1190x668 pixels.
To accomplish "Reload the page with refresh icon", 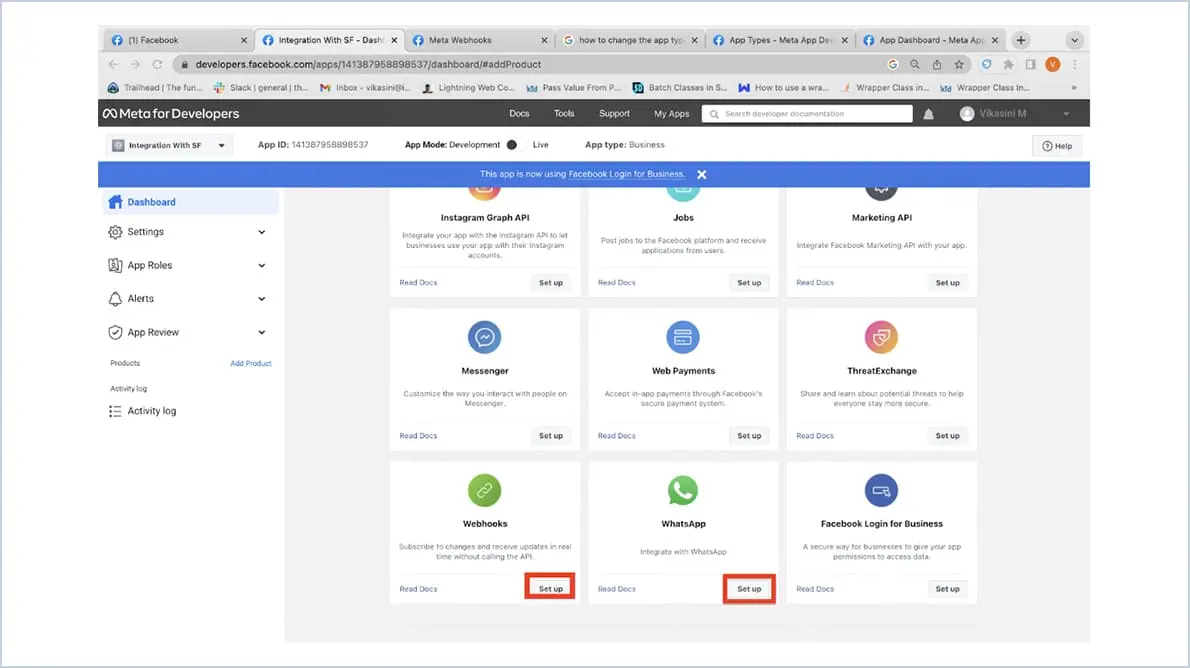I will coord(157,65).
